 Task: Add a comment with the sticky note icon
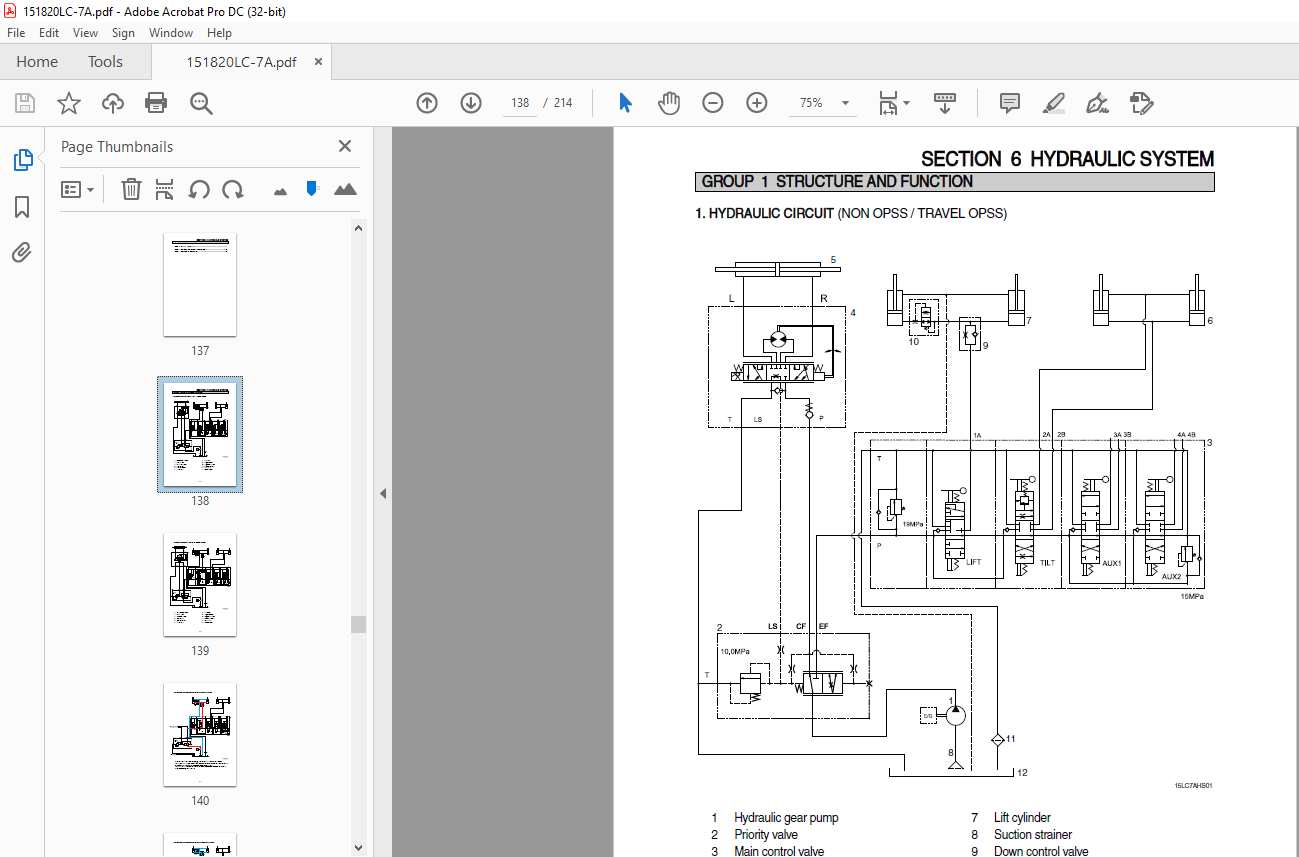click(1010, 103)
